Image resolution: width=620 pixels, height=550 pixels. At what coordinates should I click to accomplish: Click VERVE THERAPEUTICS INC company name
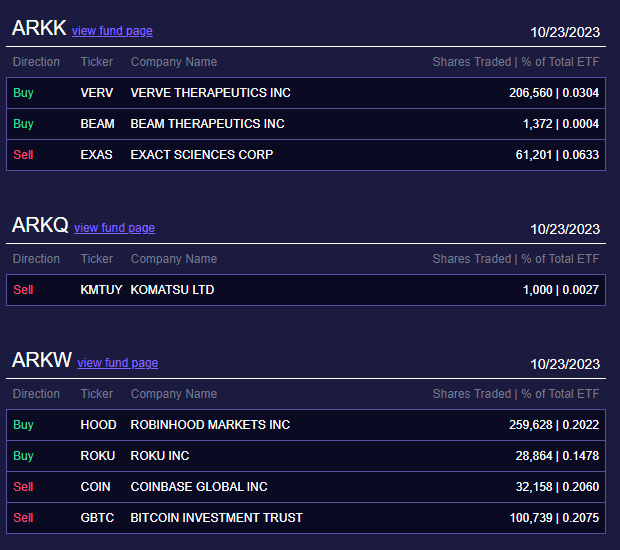(211, 93)
